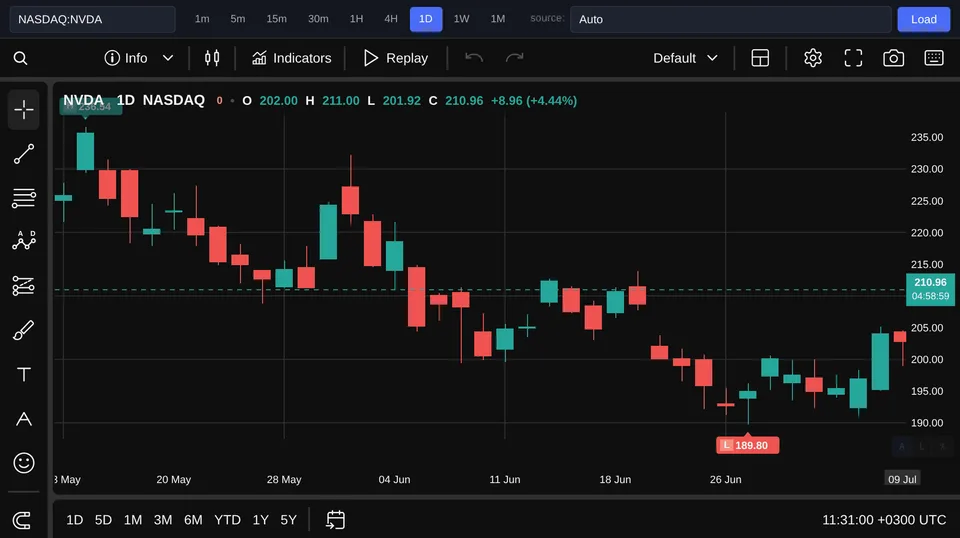Open the forecasting and measurement tools
960x538 pixels.
[x=24, y=286]
